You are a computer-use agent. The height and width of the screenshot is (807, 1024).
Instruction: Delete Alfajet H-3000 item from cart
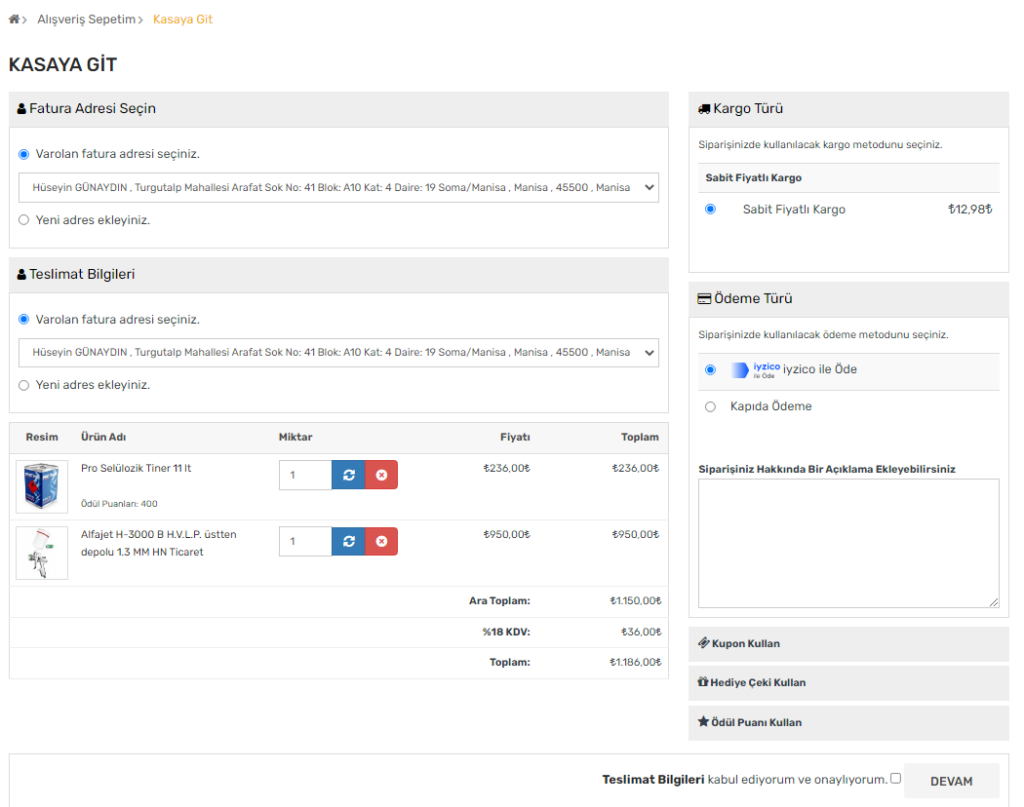[x=381, y=541]
